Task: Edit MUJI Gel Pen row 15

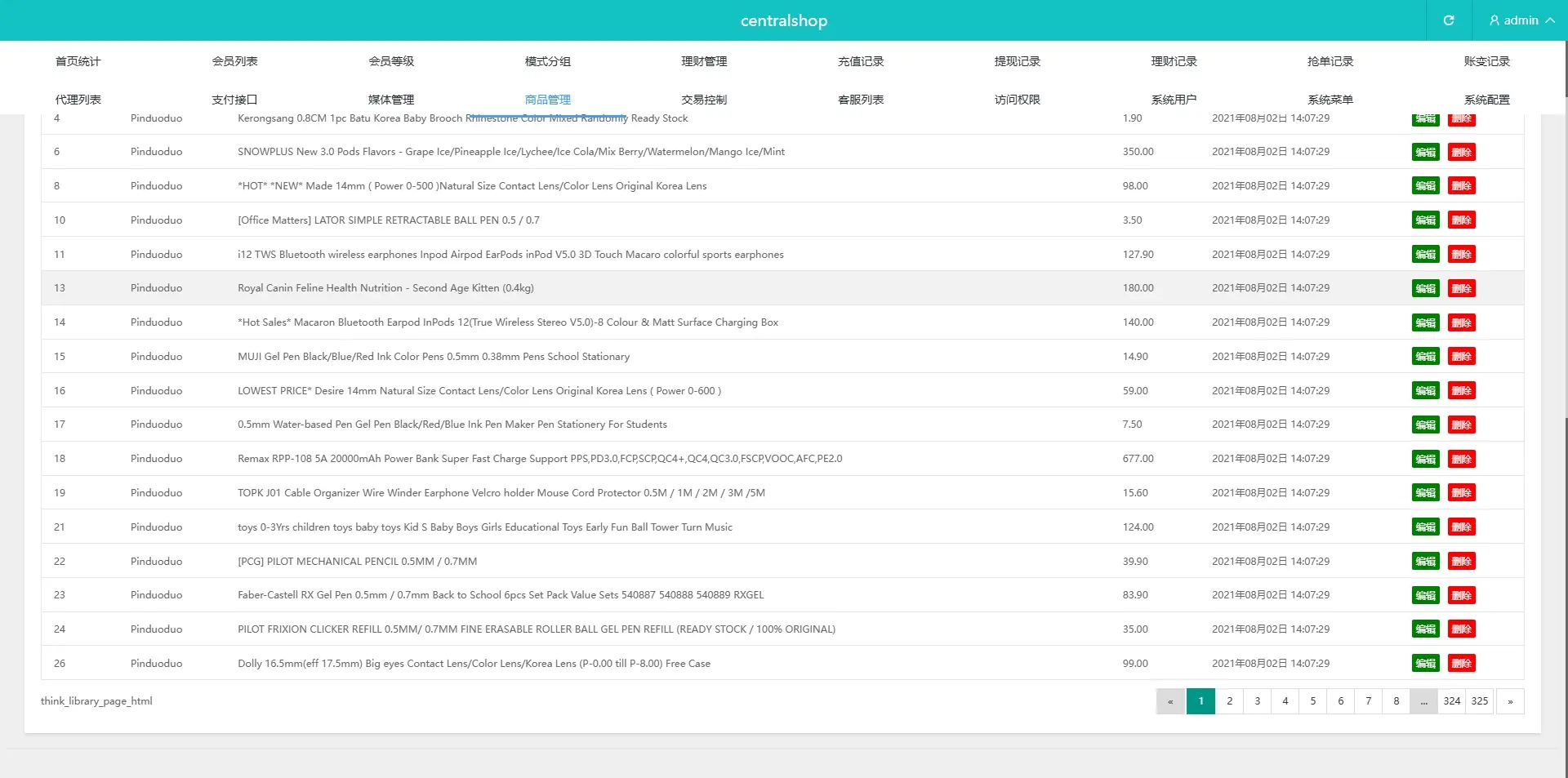Action: pos(1425,357)
